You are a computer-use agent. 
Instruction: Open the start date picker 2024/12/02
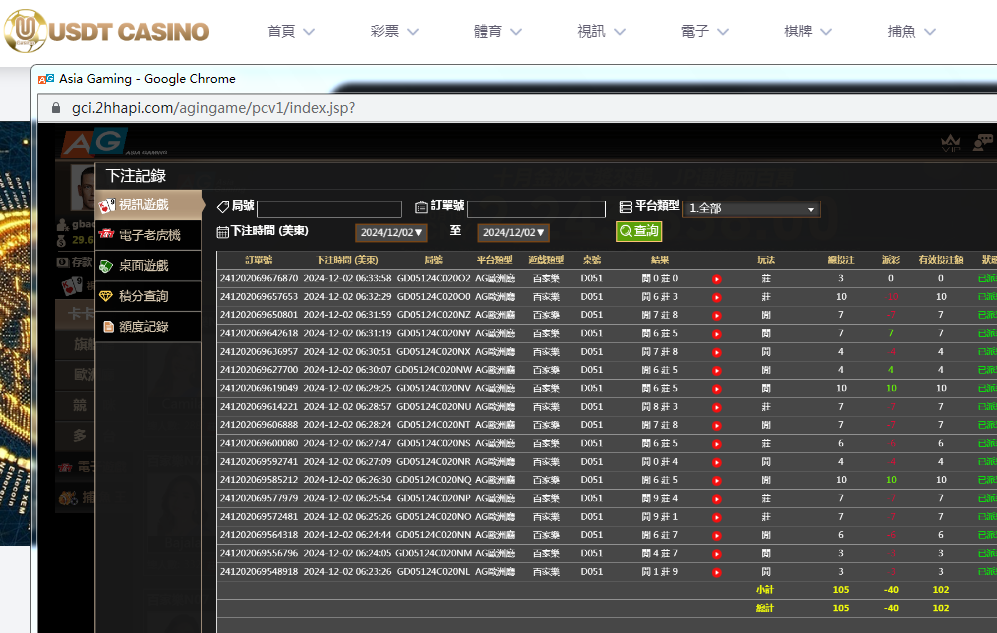[x=392, y=232]
